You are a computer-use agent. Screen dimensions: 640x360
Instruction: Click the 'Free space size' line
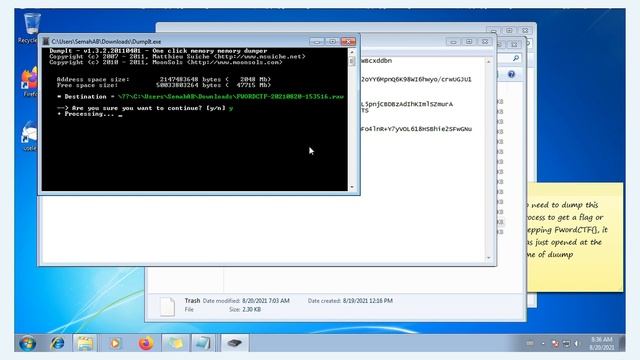pyautogui.click(x=164, y=85)
